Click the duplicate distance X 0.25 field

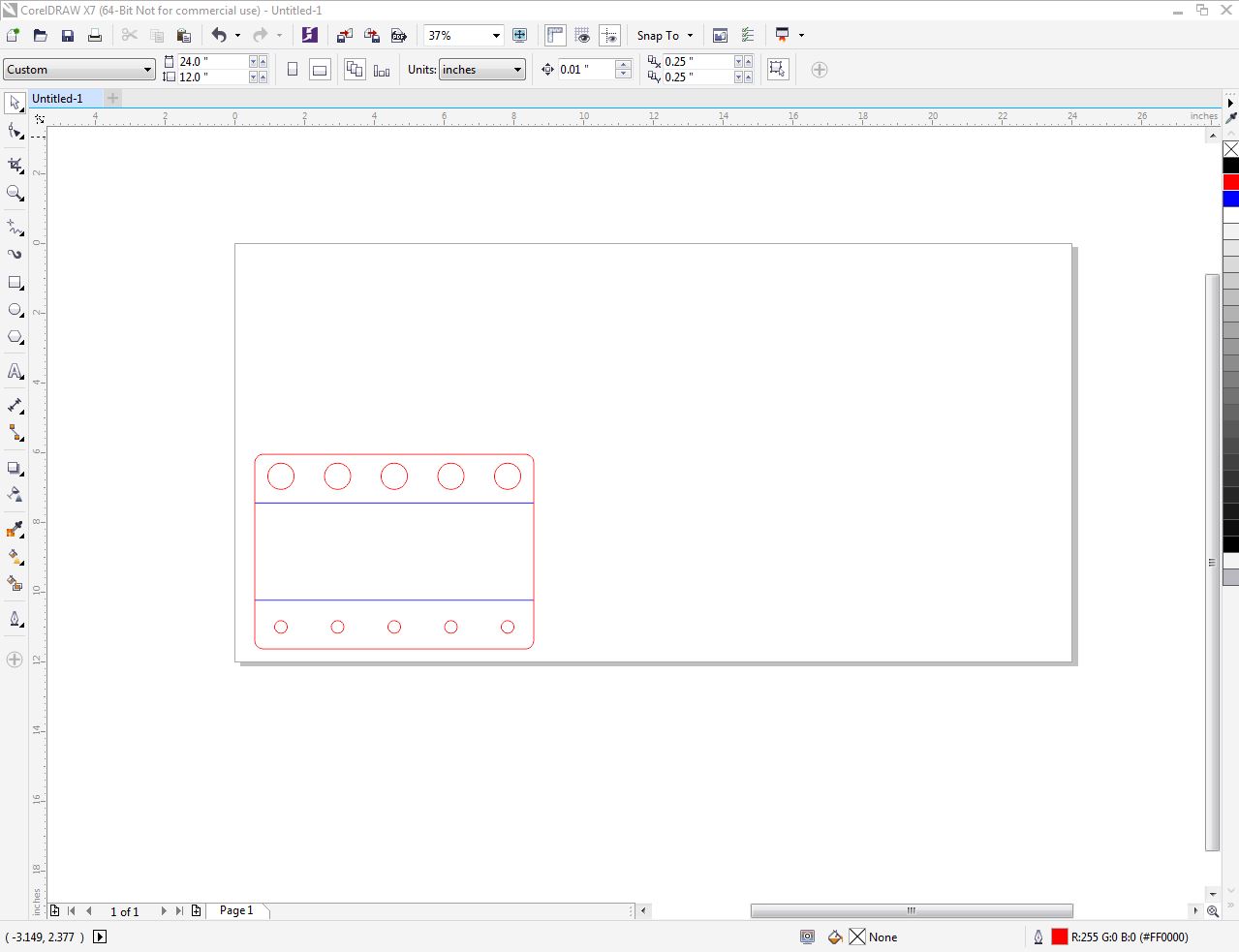[697, 61]
